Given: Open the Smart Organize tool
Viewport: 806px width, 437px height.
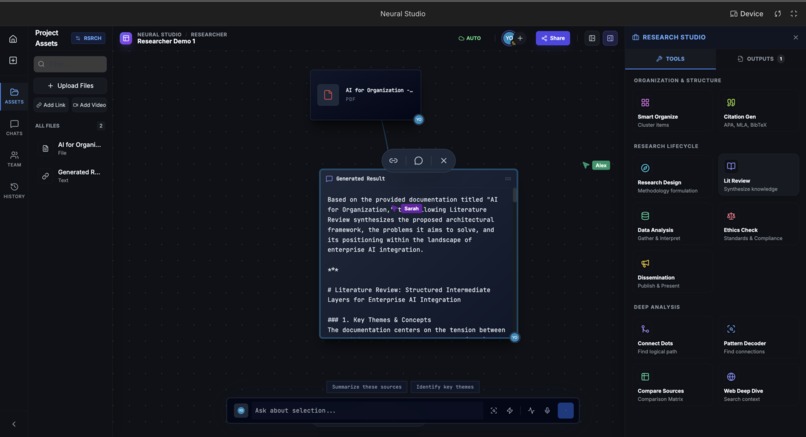Looking at the screenshot, I should coord(671,112).
